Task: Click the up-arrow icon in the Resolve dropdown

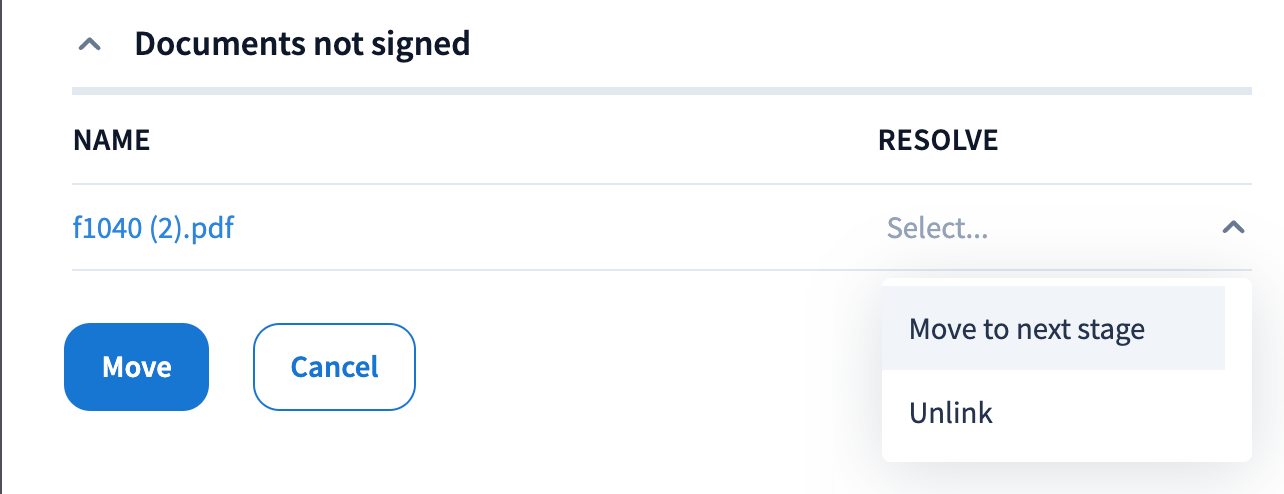Action: click(1233, 228)
